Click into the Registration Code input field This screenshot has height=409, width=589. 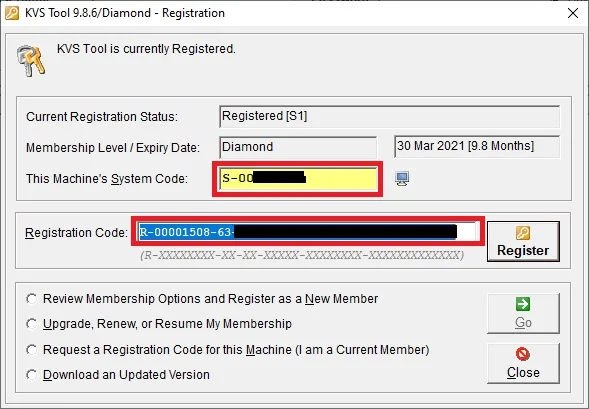click(x=308, y=232)
